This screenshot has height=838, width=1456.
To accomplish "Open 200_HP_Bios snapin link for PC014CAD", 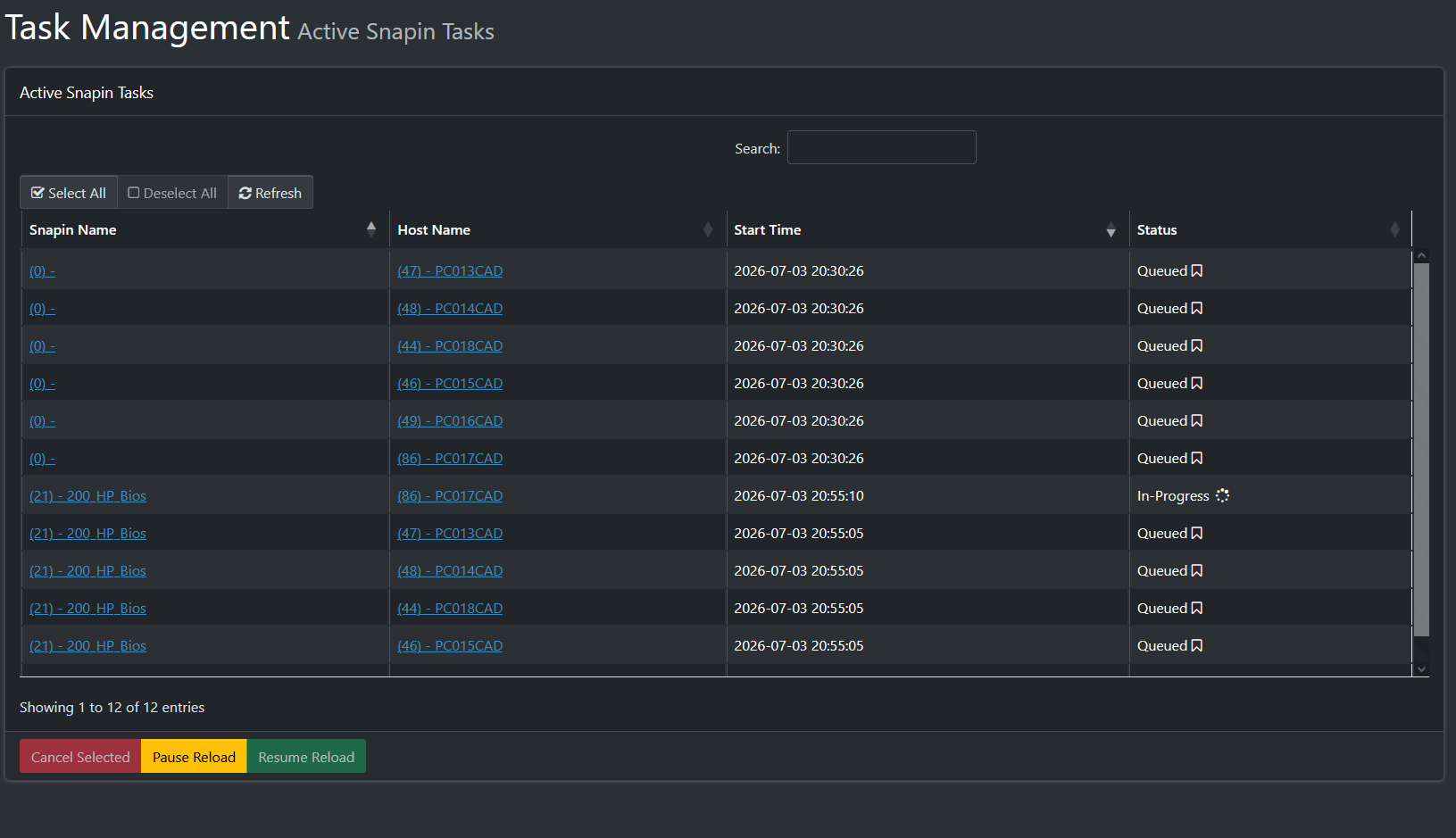I will (87, 570).
